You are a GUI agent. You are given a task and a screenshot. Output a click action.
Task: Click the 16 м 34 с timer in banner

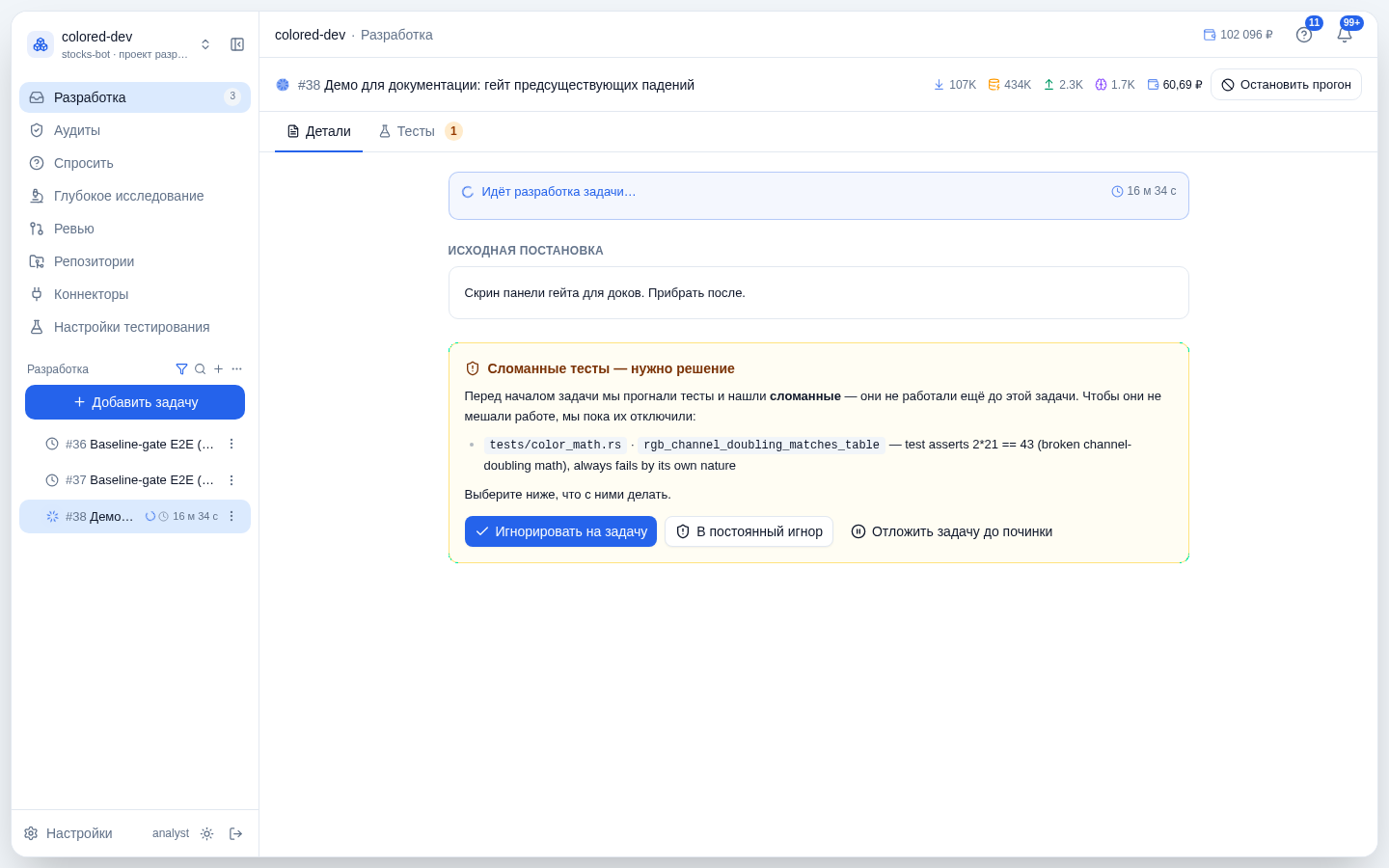pyautogui.click(x=1144, y=191)
